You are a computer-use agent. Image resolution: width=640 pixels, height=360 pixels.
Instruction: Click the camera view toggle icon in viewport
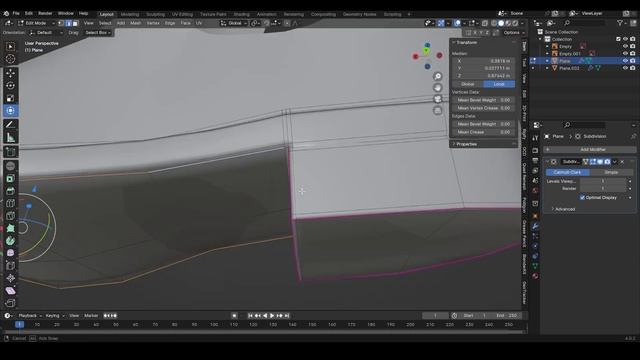pyautogui.click(x=438, y=99)
